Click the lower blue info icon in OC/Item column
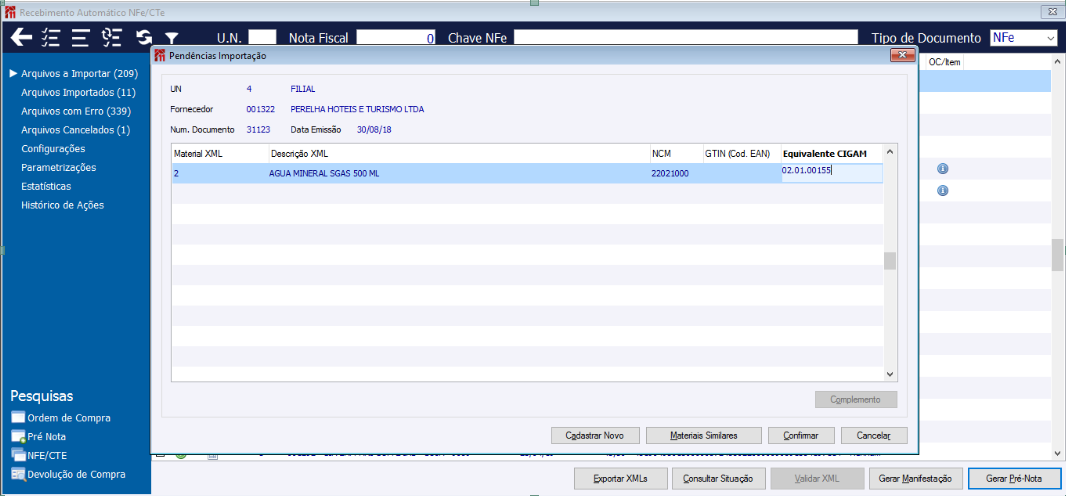 [x=942, y=191]
